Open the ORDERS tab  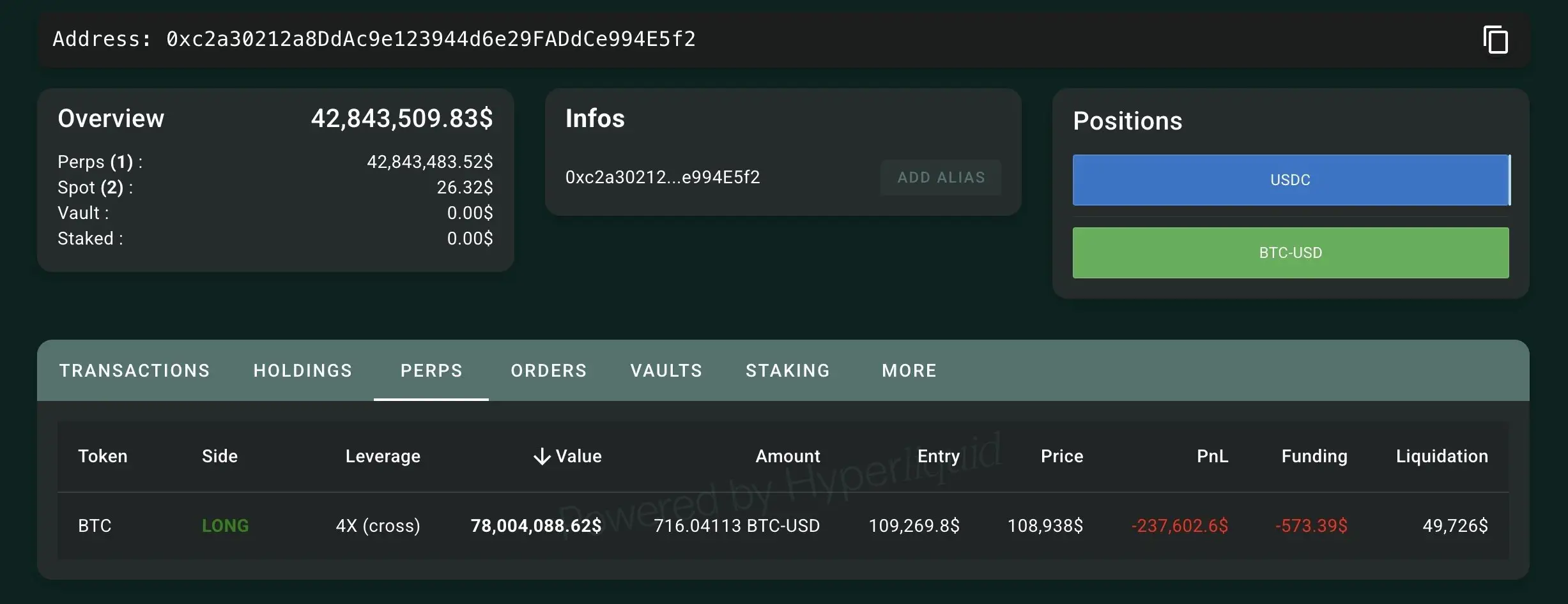[548, 370]
